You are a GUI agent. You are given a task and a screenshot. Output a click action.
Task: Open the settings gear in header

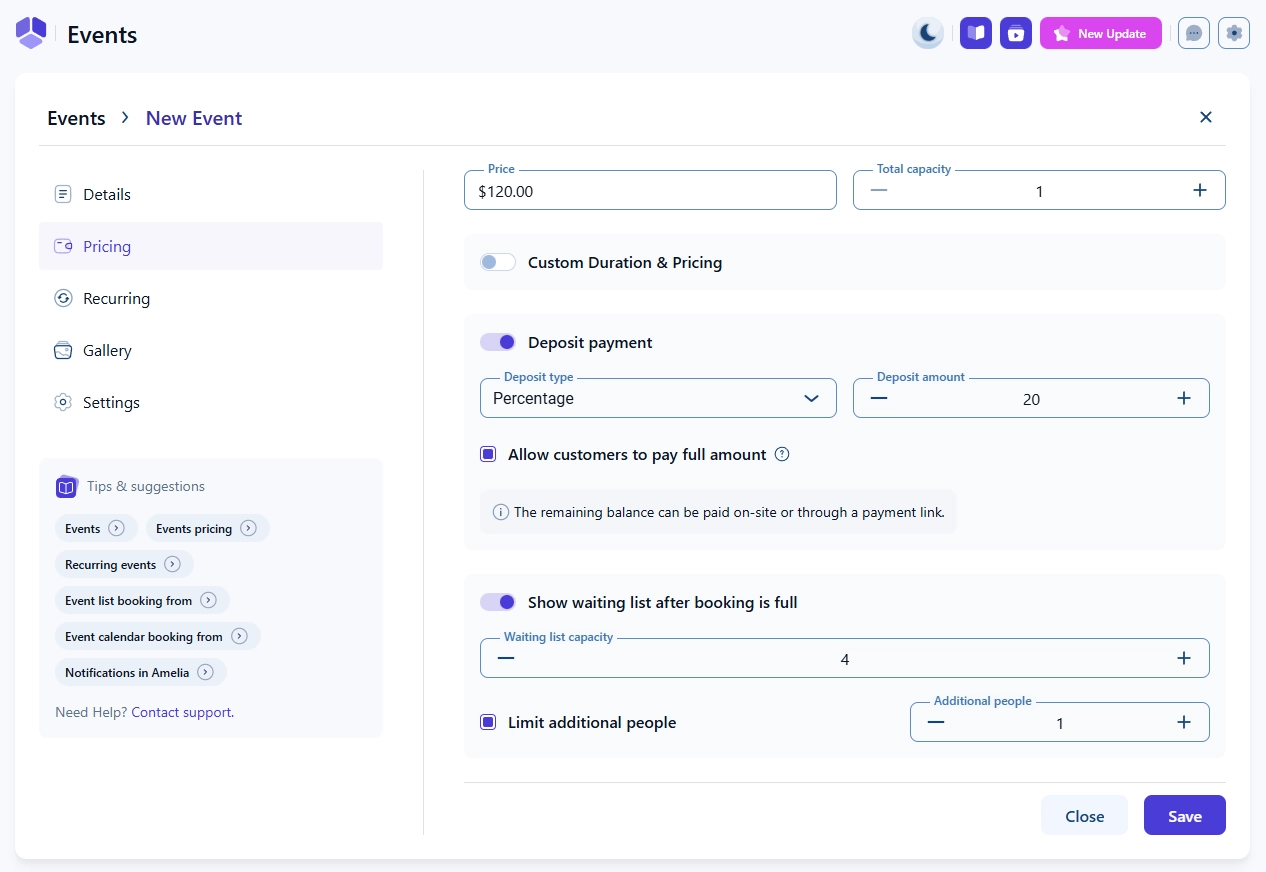tap(1234, 33)
